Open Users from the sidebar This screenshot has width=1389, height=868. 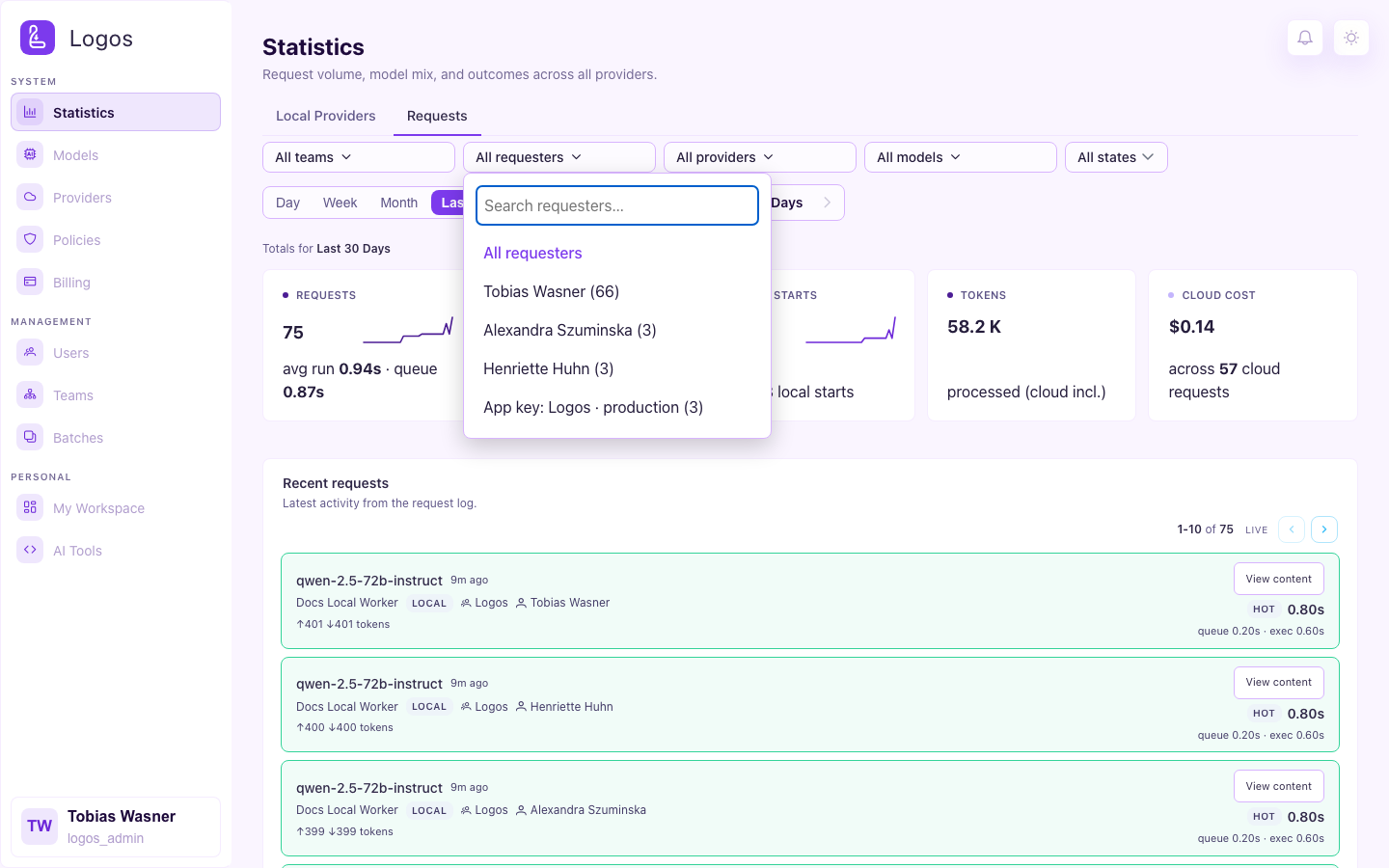(116, 352)
